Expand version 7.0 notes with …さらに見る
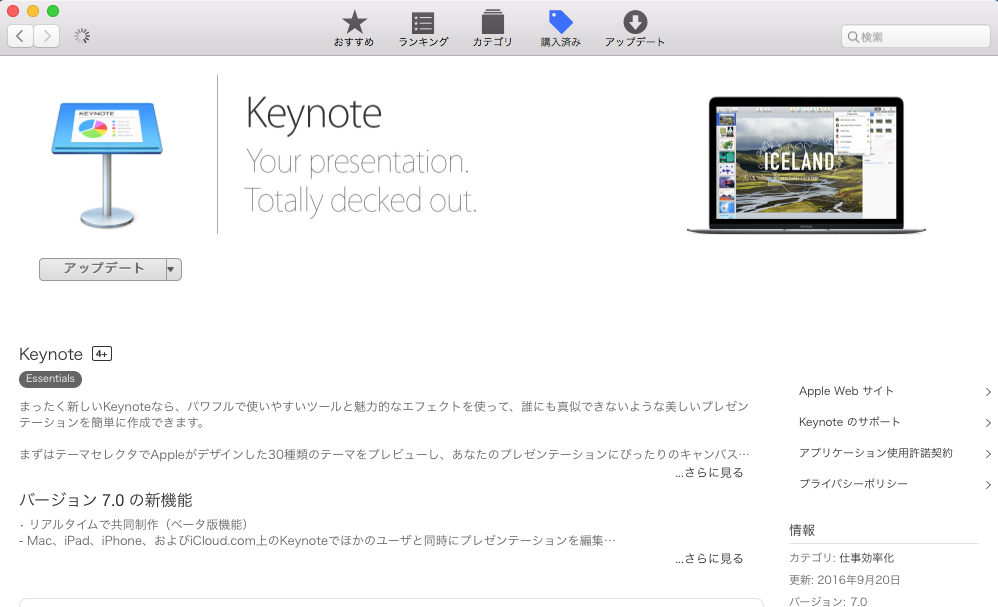 point(709,558)
